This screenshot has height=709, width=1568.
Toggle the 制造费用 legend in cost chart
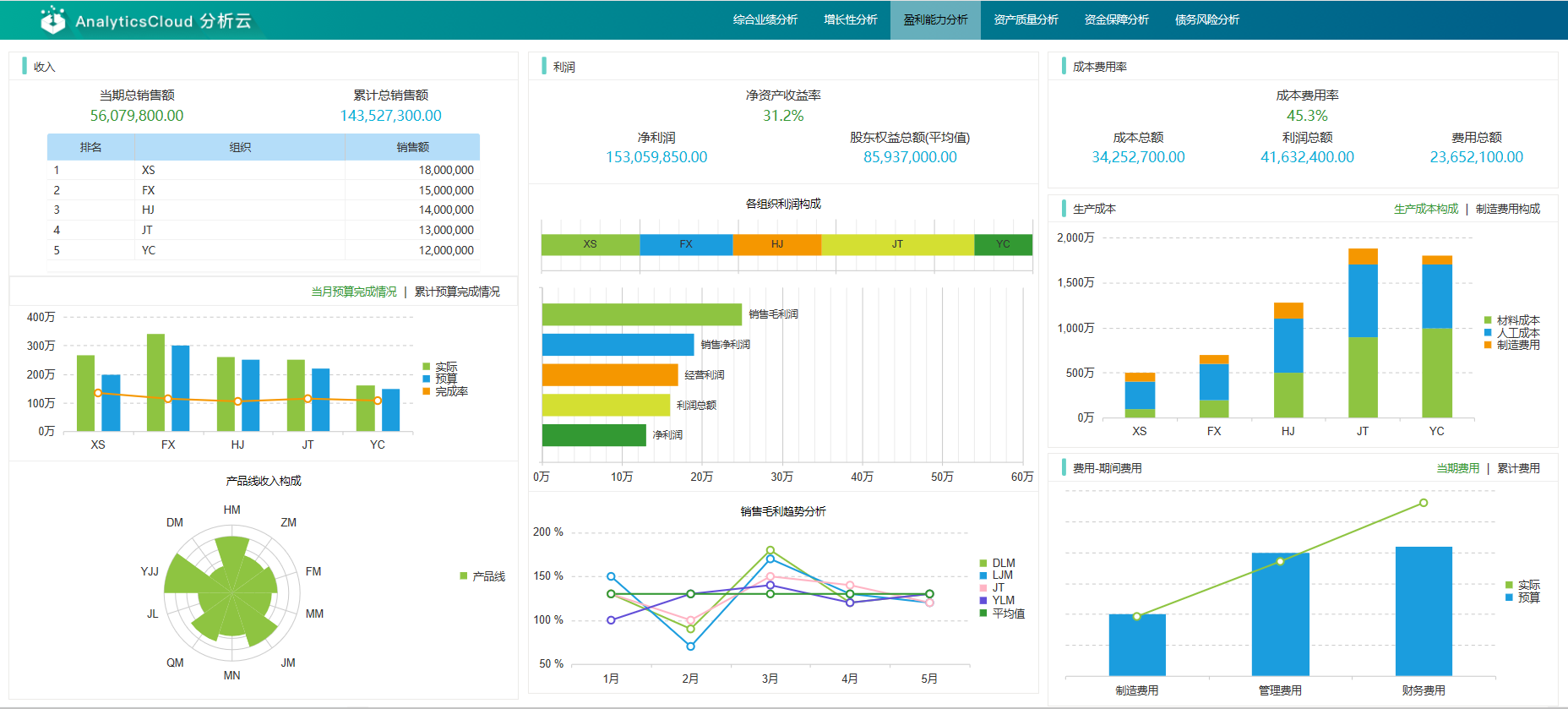click(1511, 345)
